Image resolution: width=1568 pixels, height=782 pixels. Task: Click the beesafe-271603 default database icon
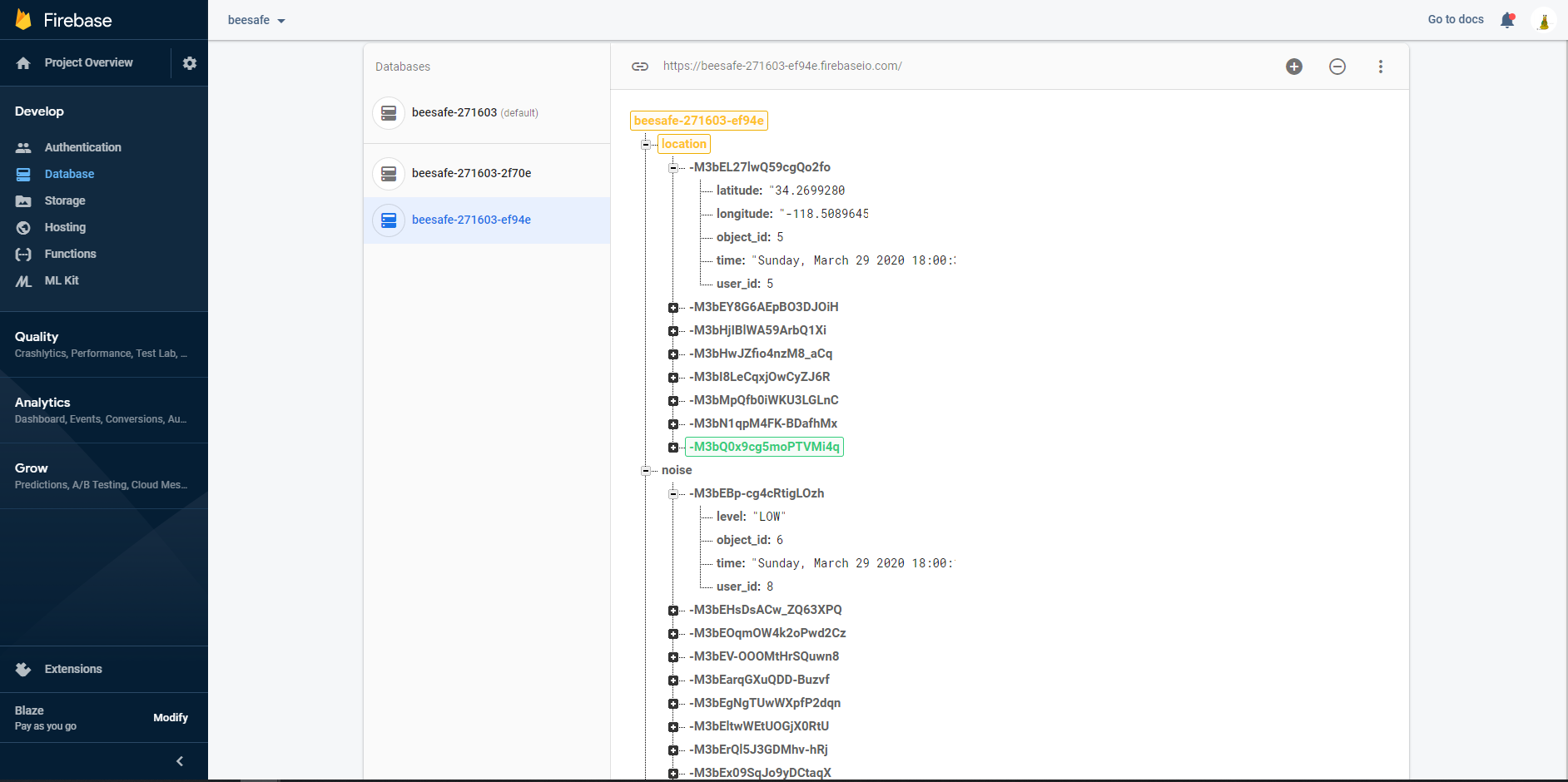pos(389,113)
